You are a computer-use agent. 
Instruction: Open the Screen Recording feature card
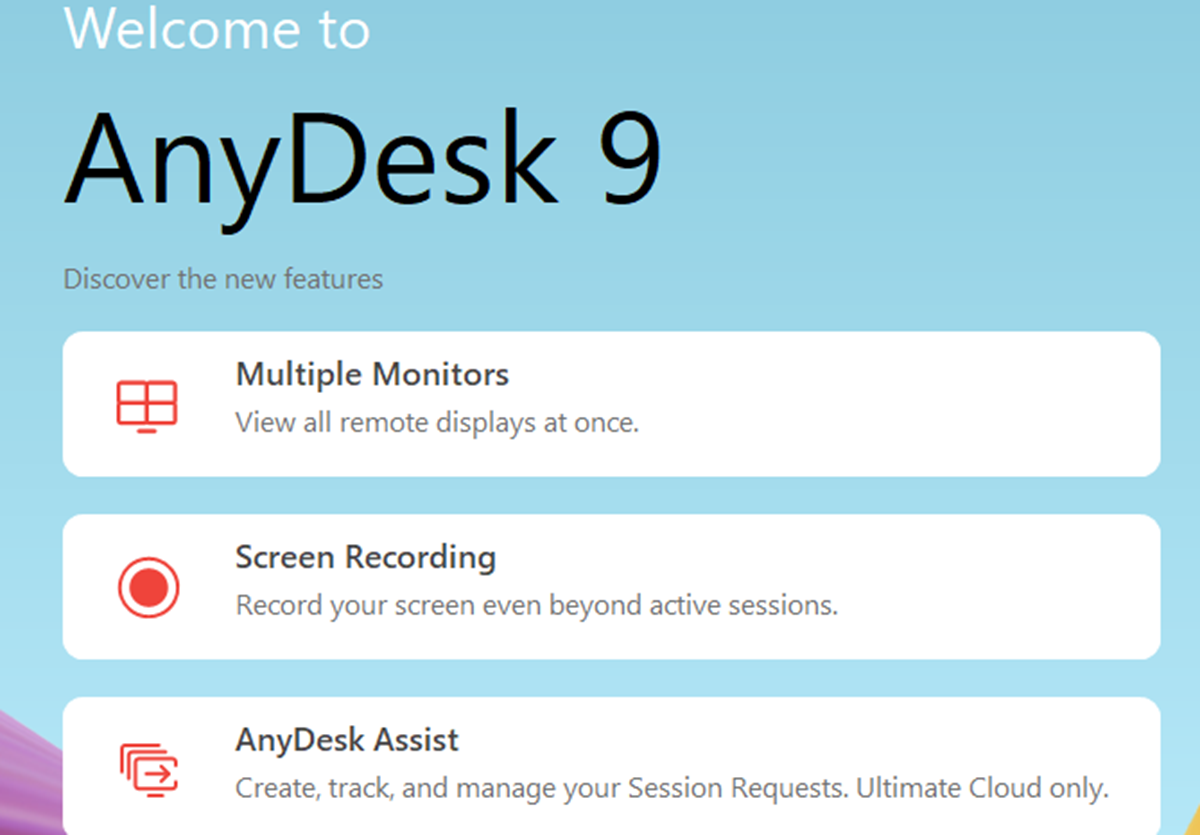pos(612,585)
